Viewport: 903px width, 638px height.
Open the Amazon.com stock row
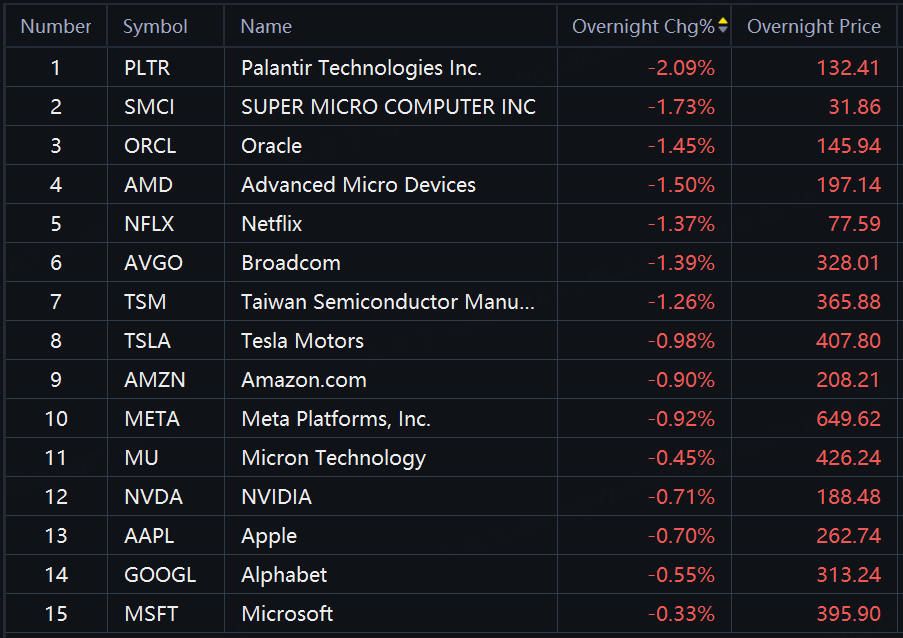coord(304,380)
